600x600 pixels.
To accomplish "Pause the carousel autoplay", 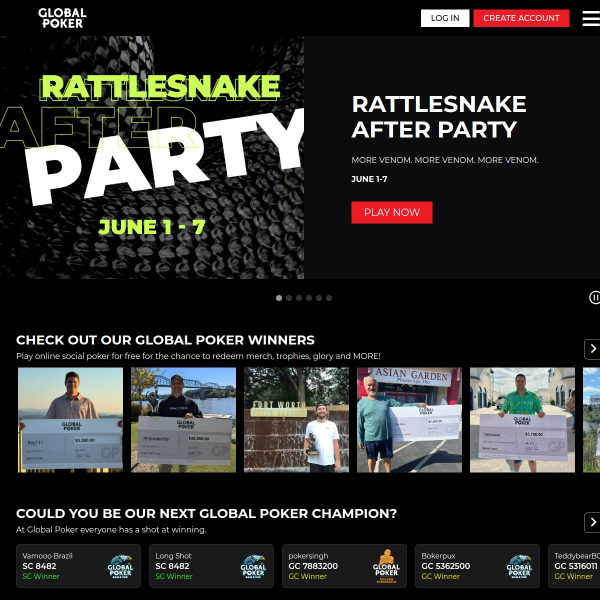I will click(594, 297).
